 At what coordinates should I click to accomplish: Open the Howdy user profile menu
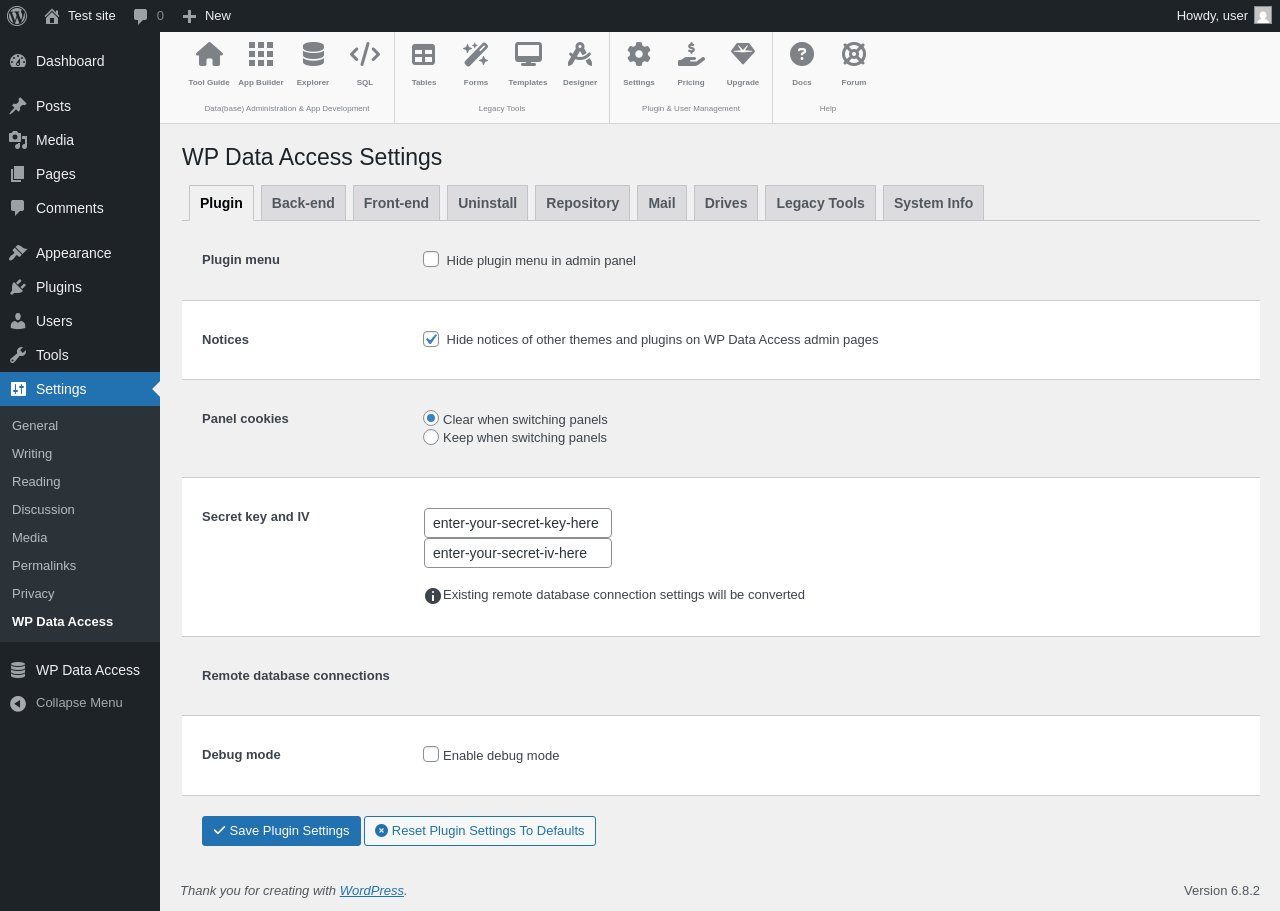tap(1224, 16)
